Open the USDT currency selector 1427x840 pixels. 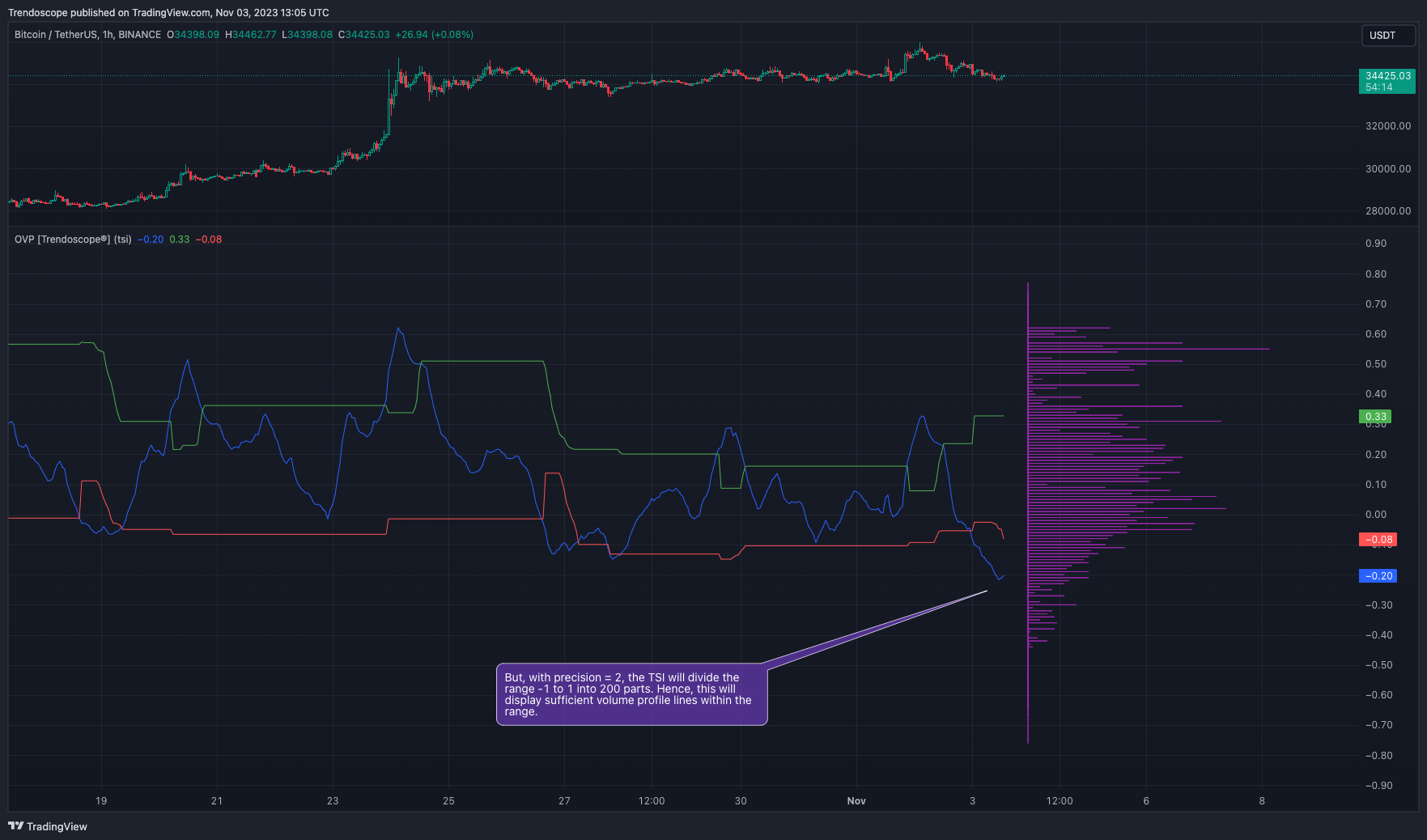pyautogui.click(x=1387, y=36)
